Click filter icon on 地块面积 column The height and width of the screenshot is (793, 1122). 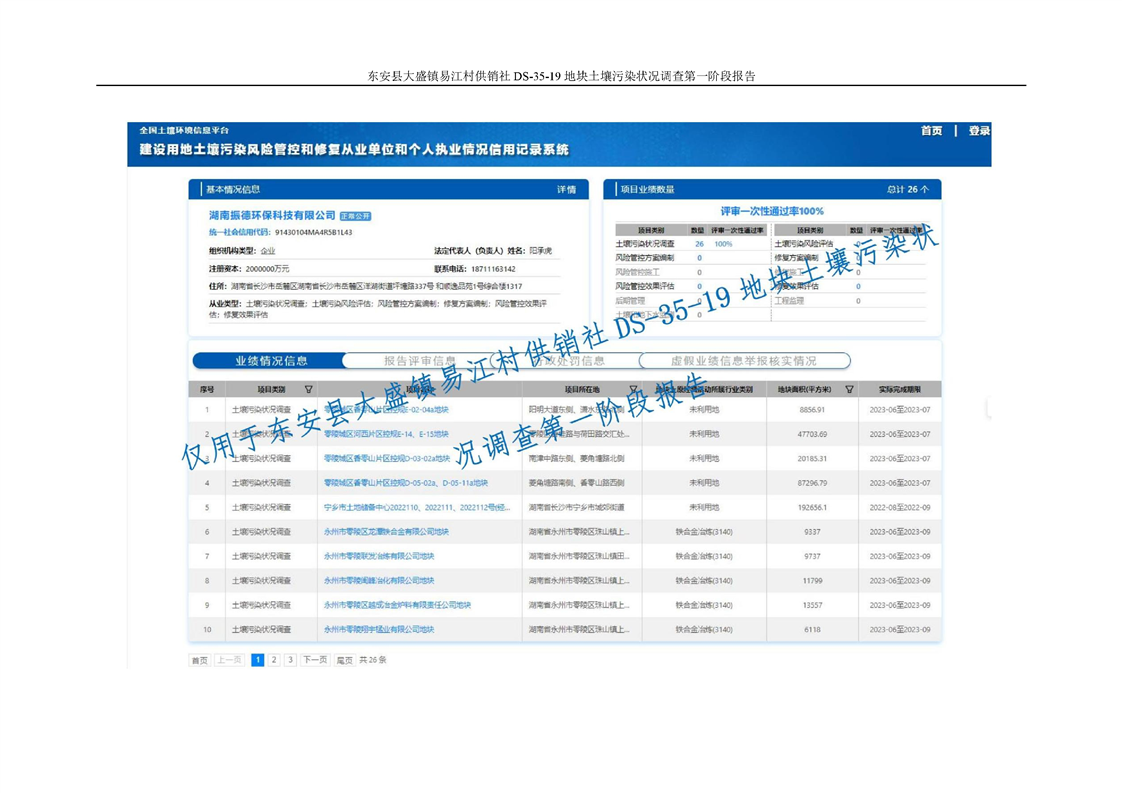(849, 390)
